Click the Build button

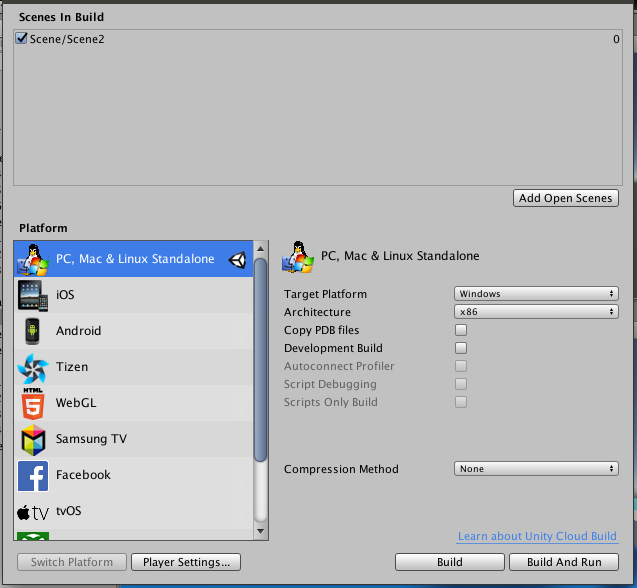point(450,562)
